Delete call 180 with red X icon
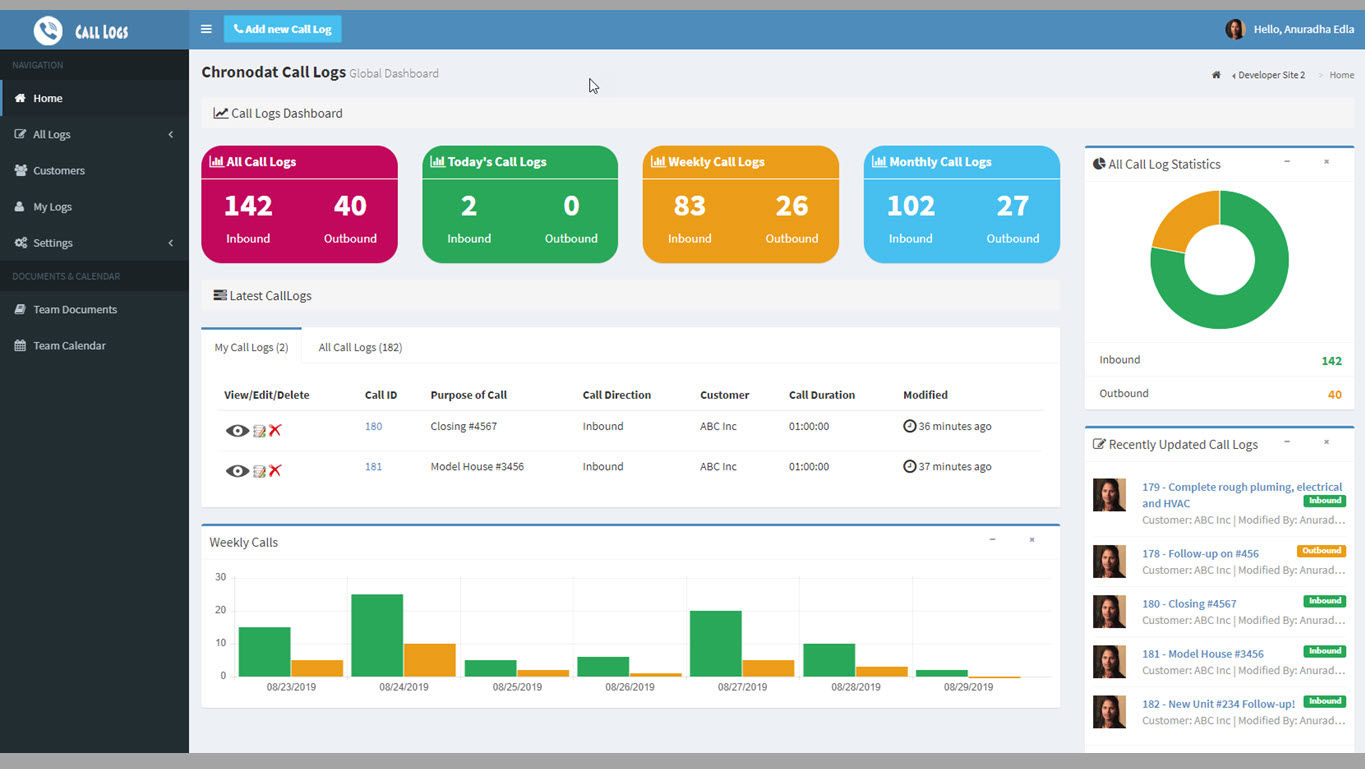This screenshot has height=769, width=1365. click(x=275, y=430)
